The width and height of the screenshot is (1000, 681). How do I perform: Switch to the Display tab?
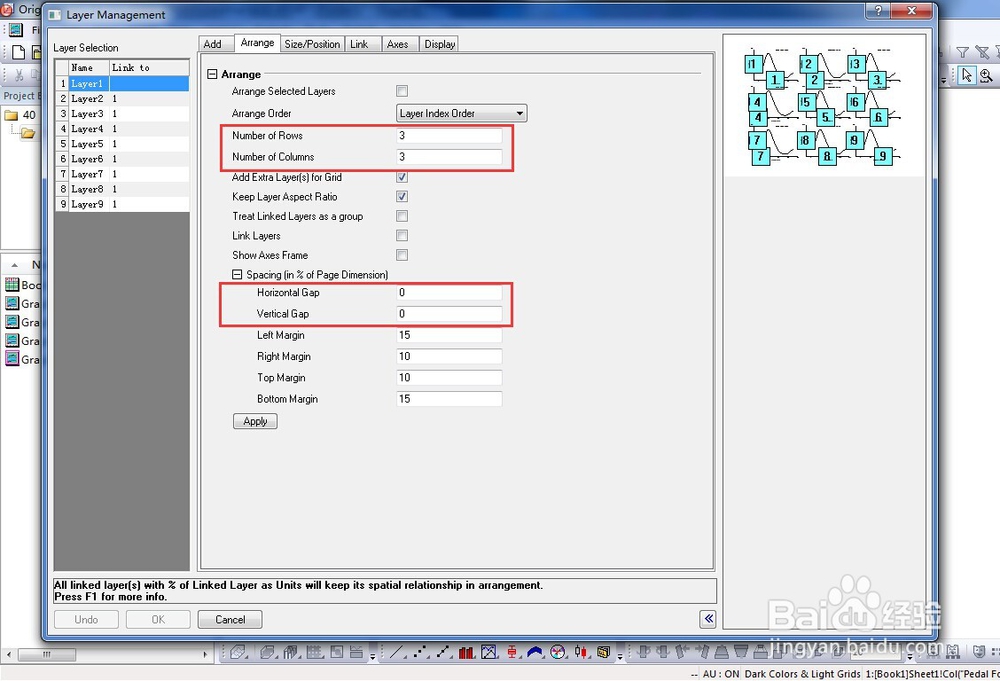pos(440,44)
